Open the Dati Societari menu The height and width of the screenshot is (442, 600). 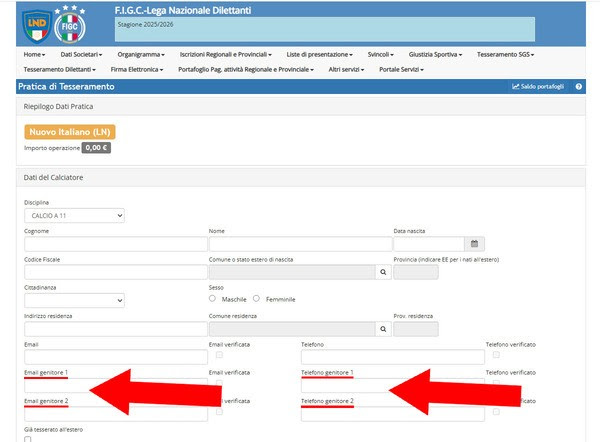pyautogui.click(x=81, y=54)
